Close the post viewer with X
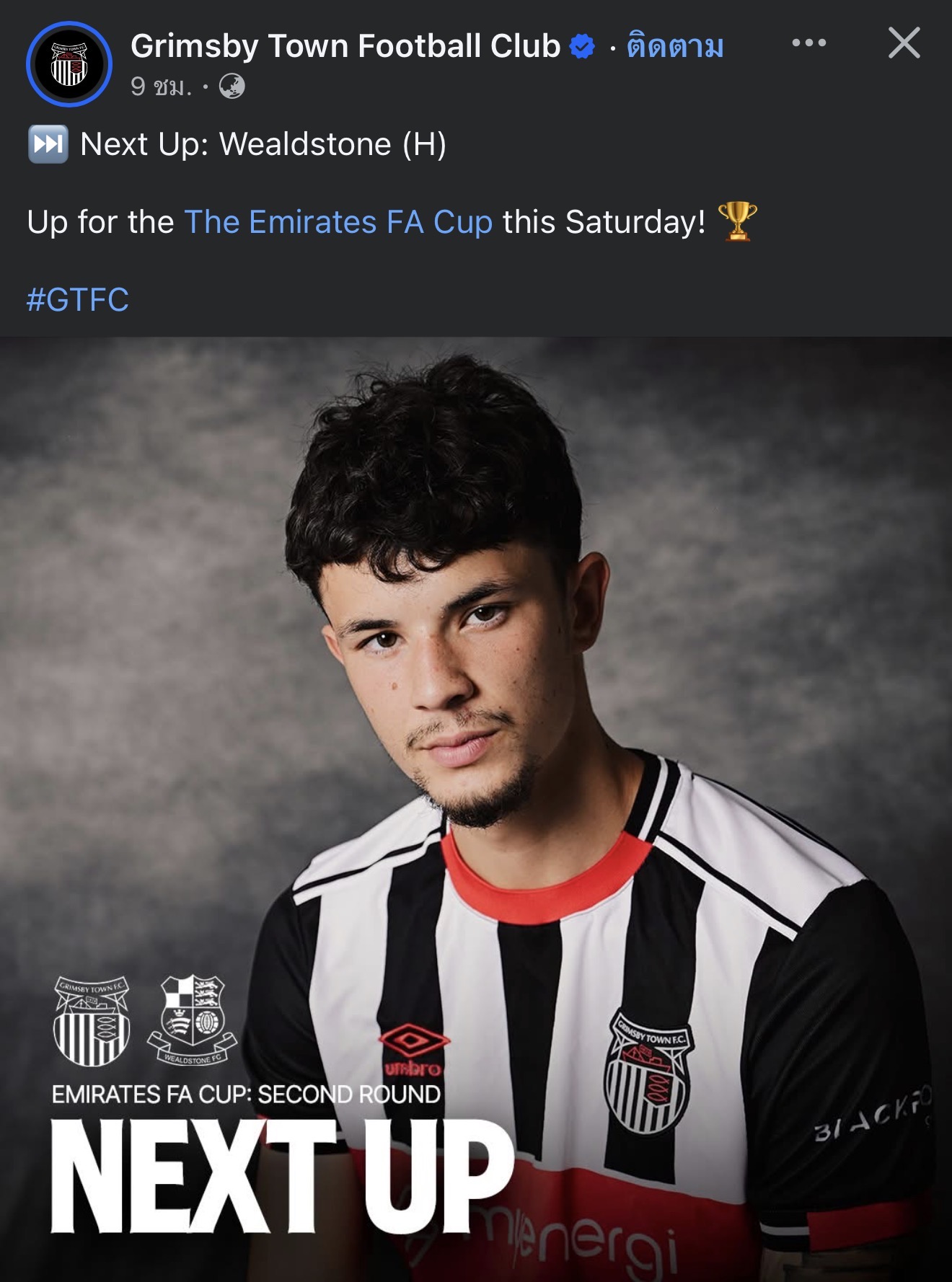The width and height of the screenshot is (952, 1282). 904,43
